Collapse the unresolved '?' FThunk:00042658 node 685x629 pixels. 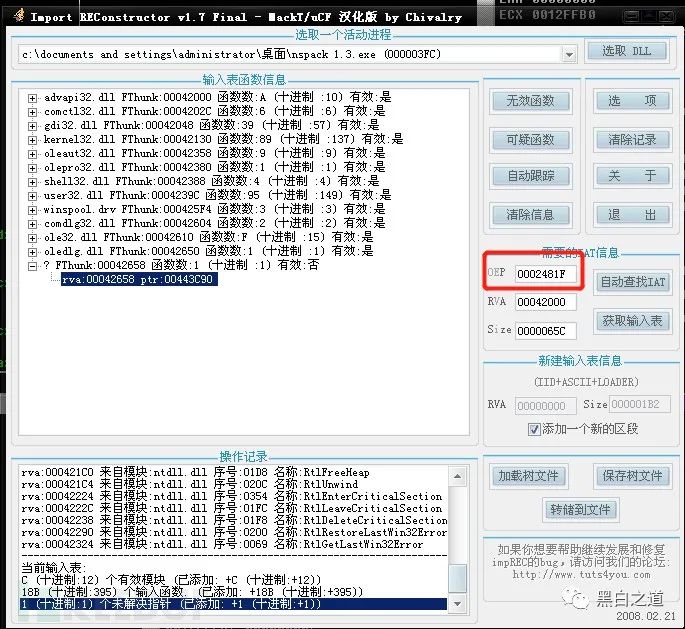(33, 265)
